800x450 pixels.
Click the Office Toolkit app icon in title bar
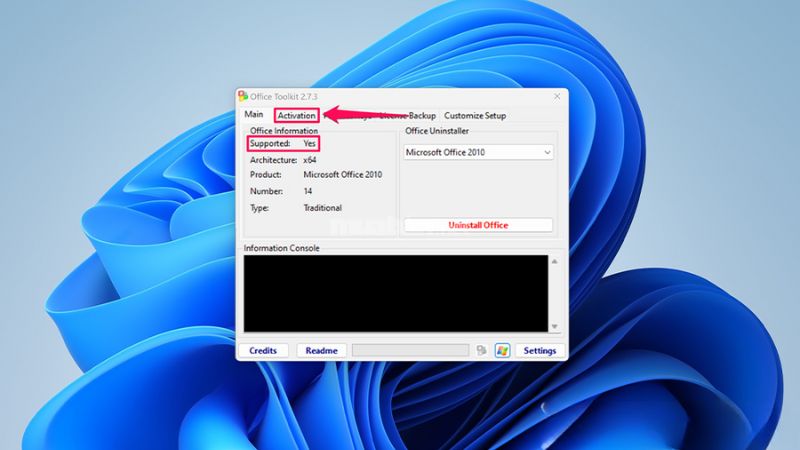[x=243, y=96]
